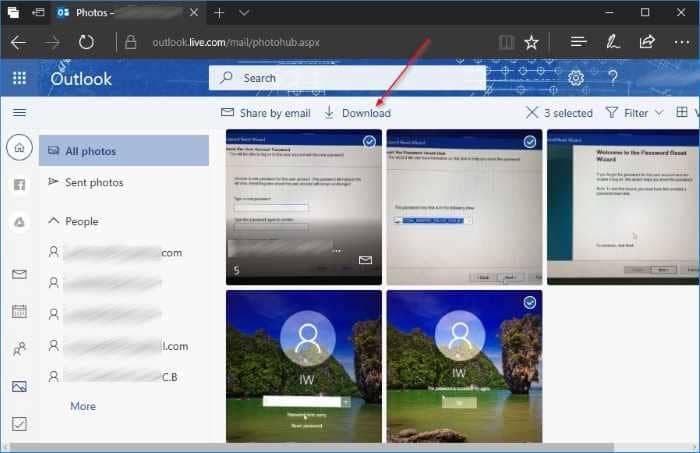This screenshot has height=453, width=700.
Task: Open the browser tab list chevron
Action: click(244, 12)
